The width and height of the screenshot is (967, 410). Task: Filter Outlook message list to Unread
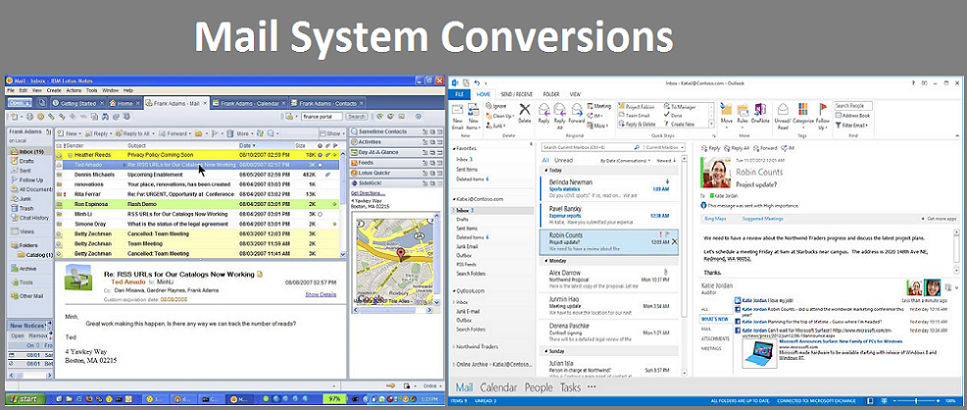pos(564,160)
